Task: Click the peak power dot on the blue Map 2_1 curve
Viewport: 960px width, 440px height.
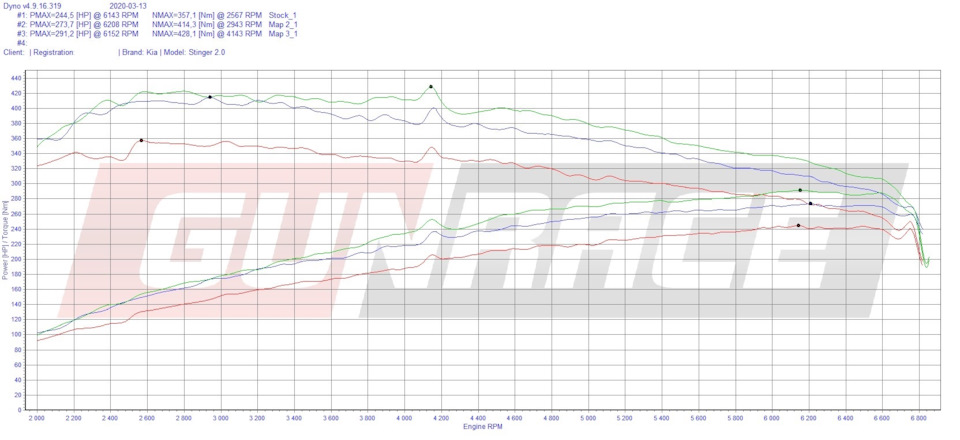Action: click(811, 203)
